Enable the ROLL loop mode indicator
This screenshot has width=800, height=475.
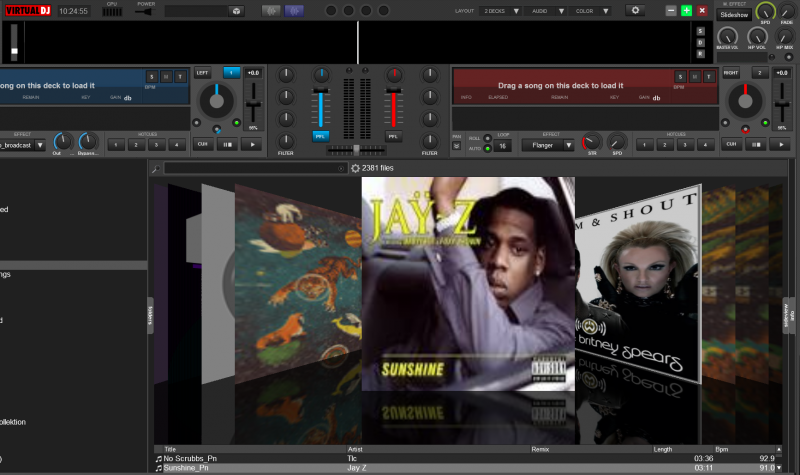pos(488,137)
